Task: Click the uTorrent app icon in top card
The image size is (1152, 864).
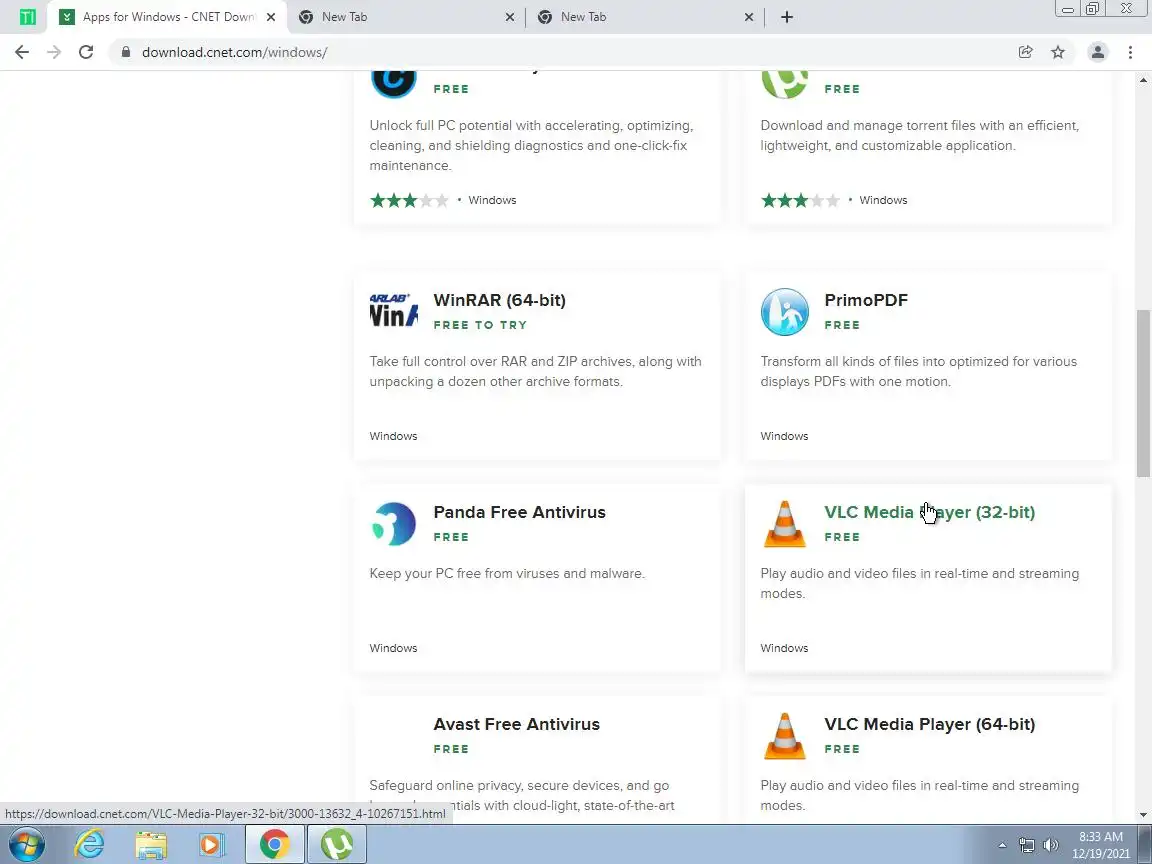Action: click(785, 82)
